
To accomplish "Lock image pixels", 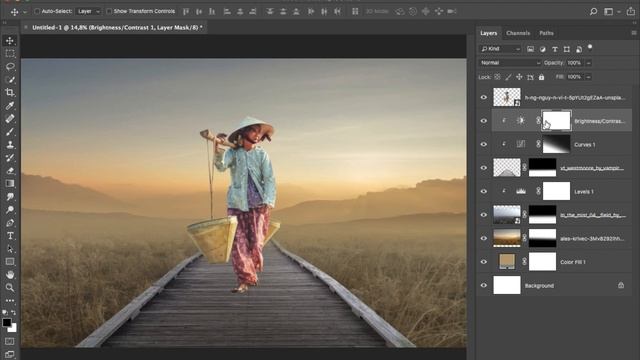I will coord(508,77).
